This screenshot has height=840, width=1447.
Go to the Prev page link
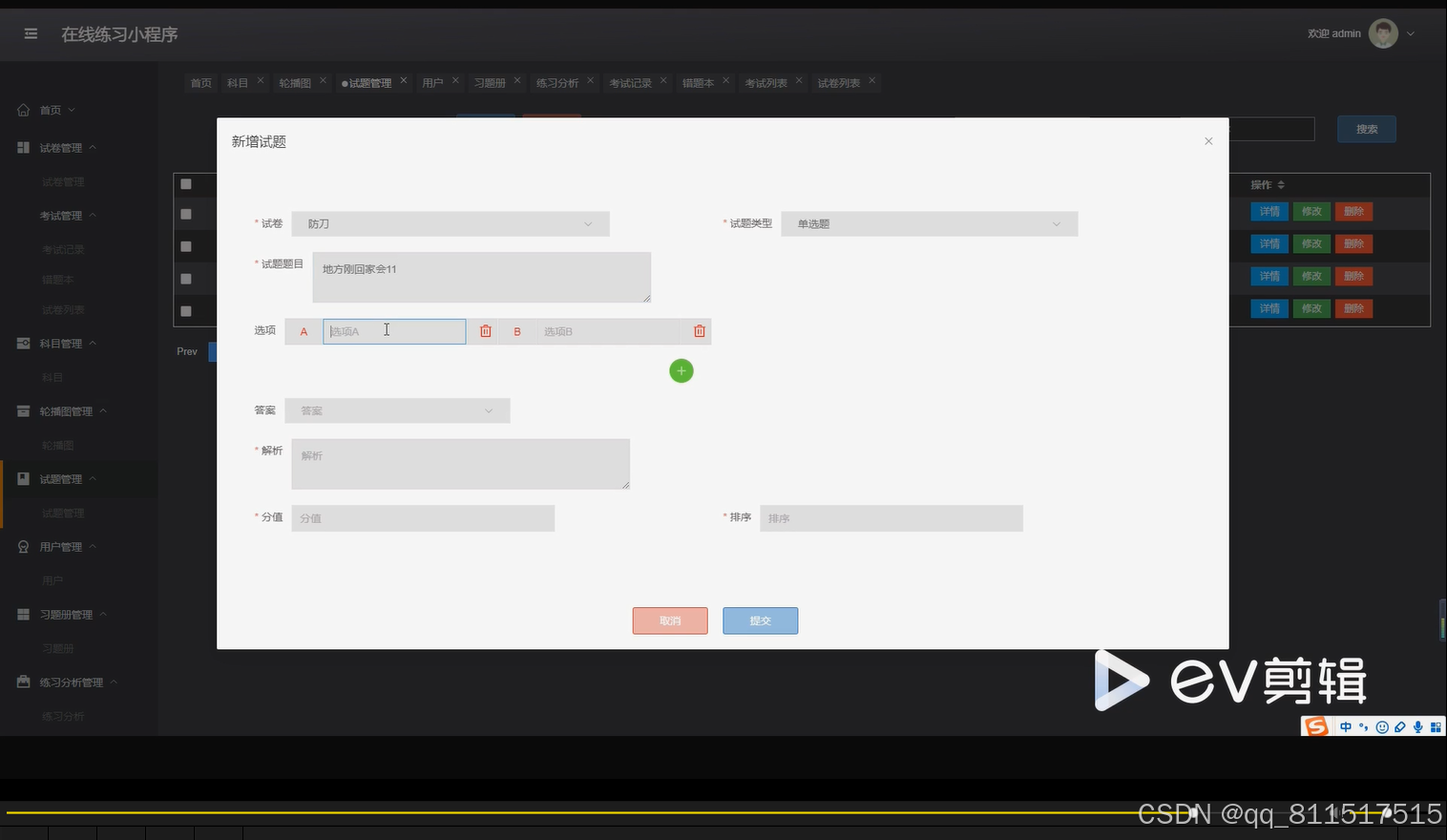coord(187,352)
